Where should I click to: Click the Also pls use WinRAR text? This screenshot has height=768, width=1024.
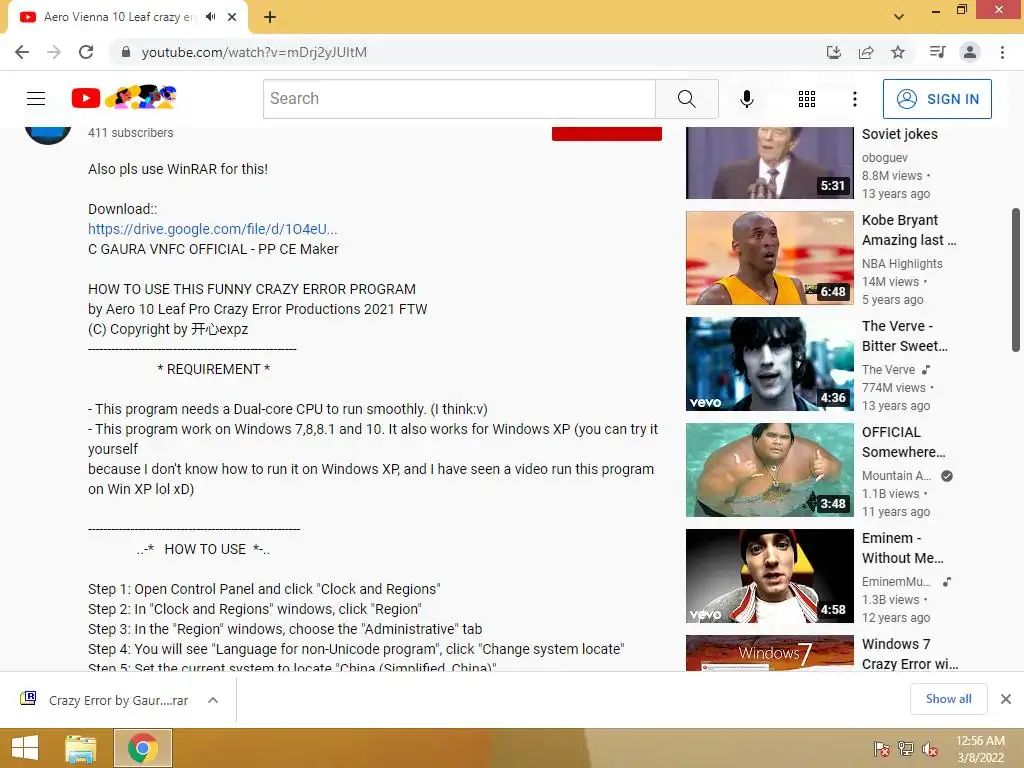tap(178, 169)
